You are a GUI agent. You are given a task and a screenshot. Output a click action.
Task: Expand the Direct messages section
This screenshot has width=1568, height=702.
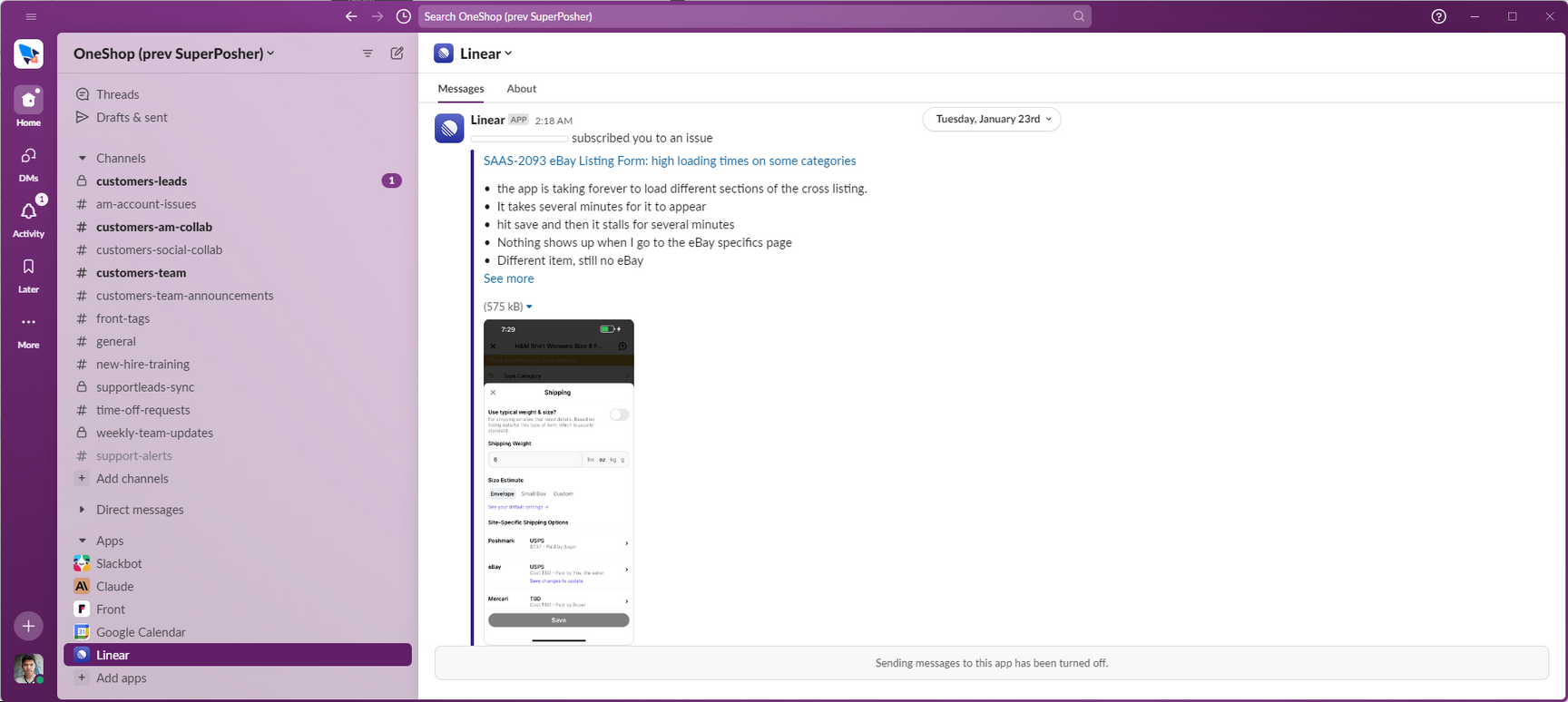(x=82, y=510)
